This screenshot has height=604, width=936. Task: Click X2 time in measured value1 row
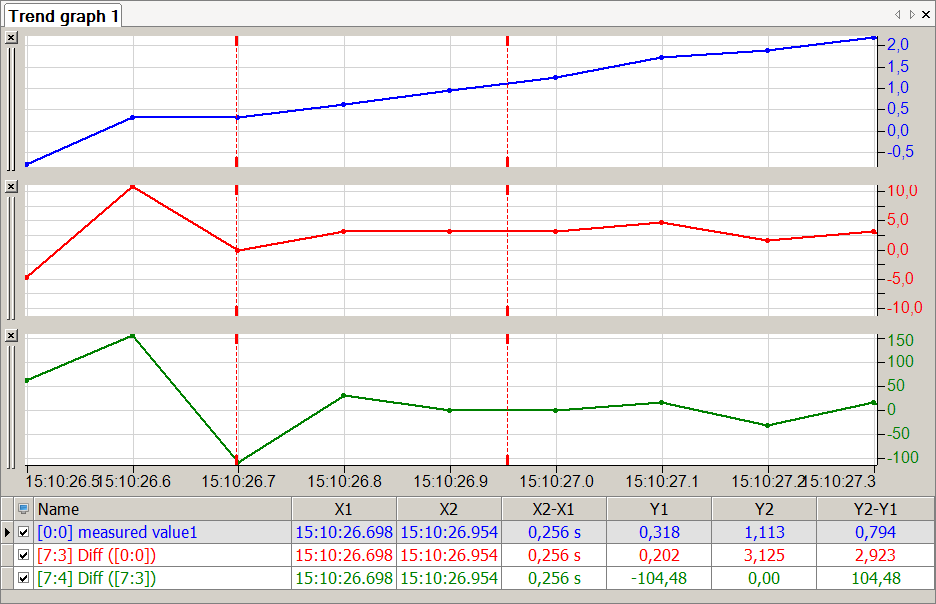tap(449, 532)
